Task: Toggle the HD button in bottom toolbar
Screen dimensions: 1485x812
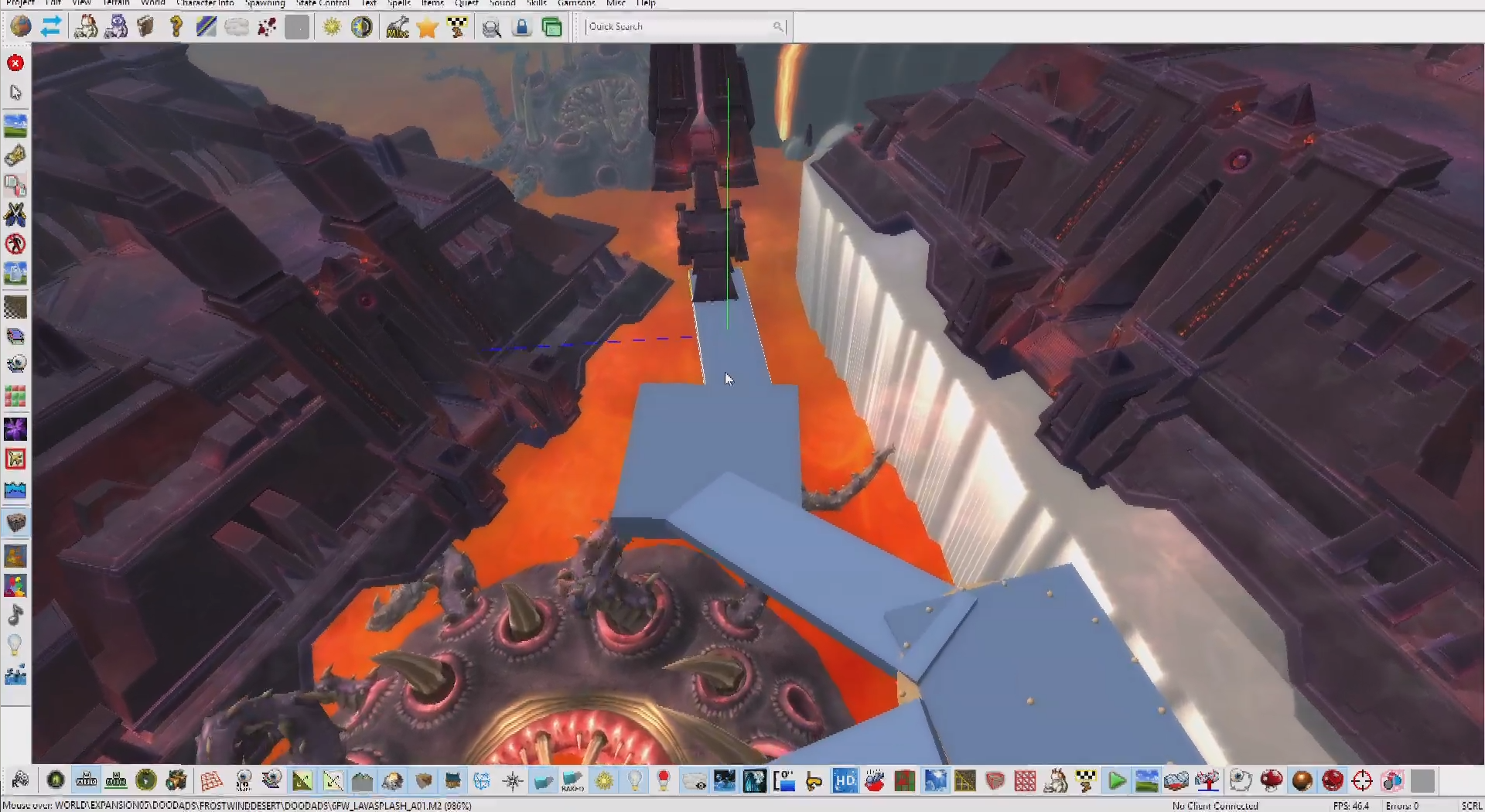Action: pyautogui.click(x=845, y=781)
